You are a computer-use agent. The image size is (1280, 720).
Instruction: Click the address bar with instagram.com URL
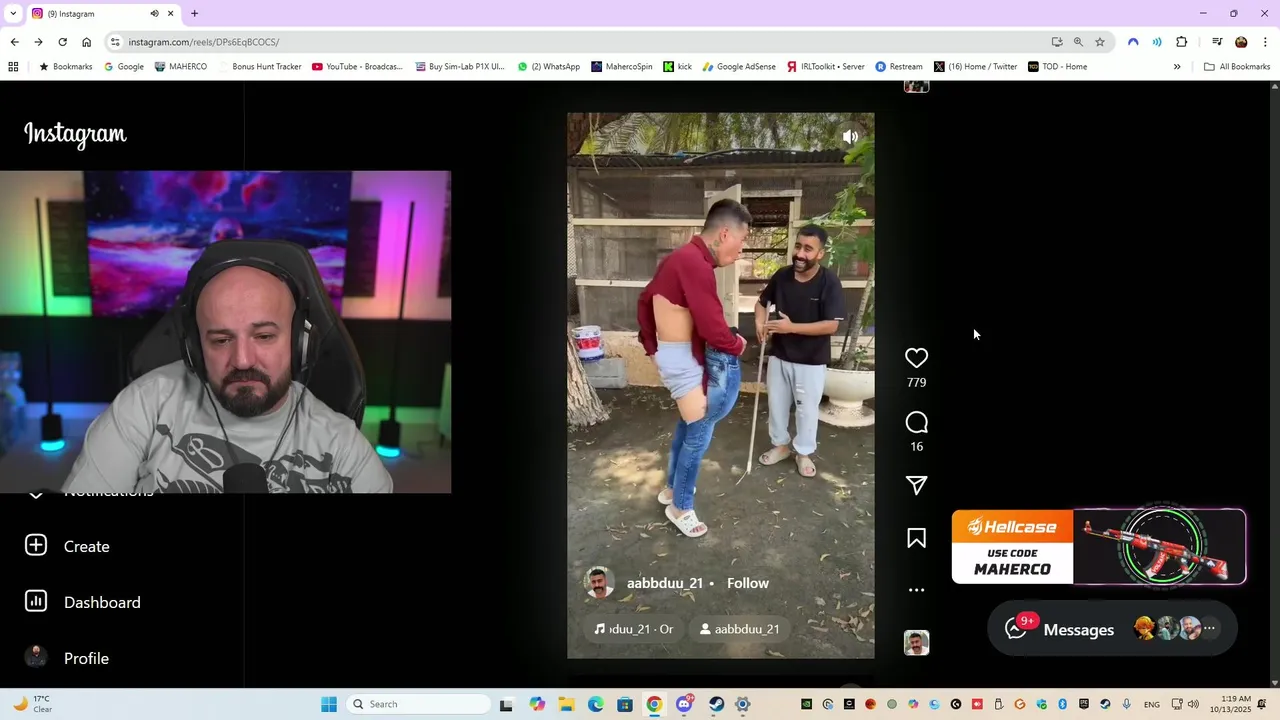coord(580,42)
